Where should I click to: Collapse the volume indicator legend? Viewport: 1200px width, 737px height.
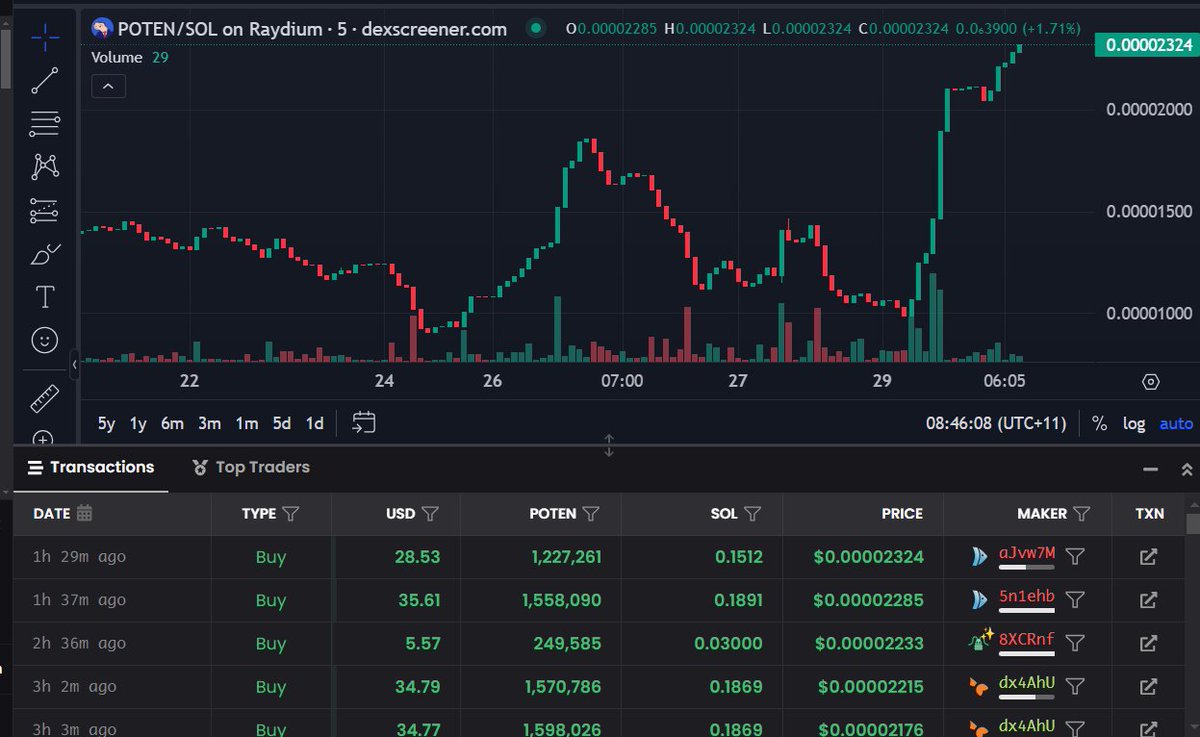click(x=108, y=86)
